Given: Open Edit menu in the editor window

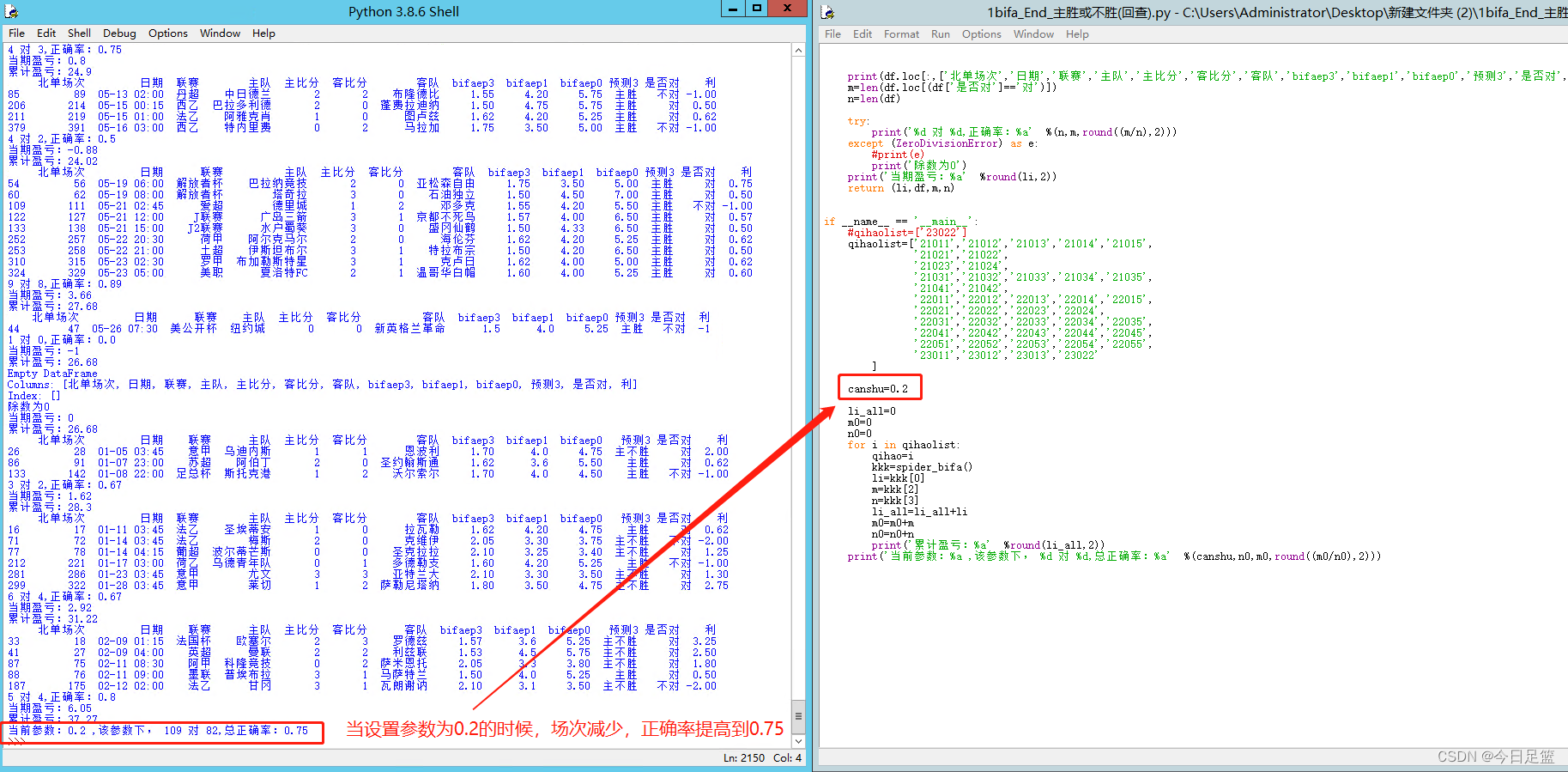Looking at the screenshot, I should tap(863, 34).
